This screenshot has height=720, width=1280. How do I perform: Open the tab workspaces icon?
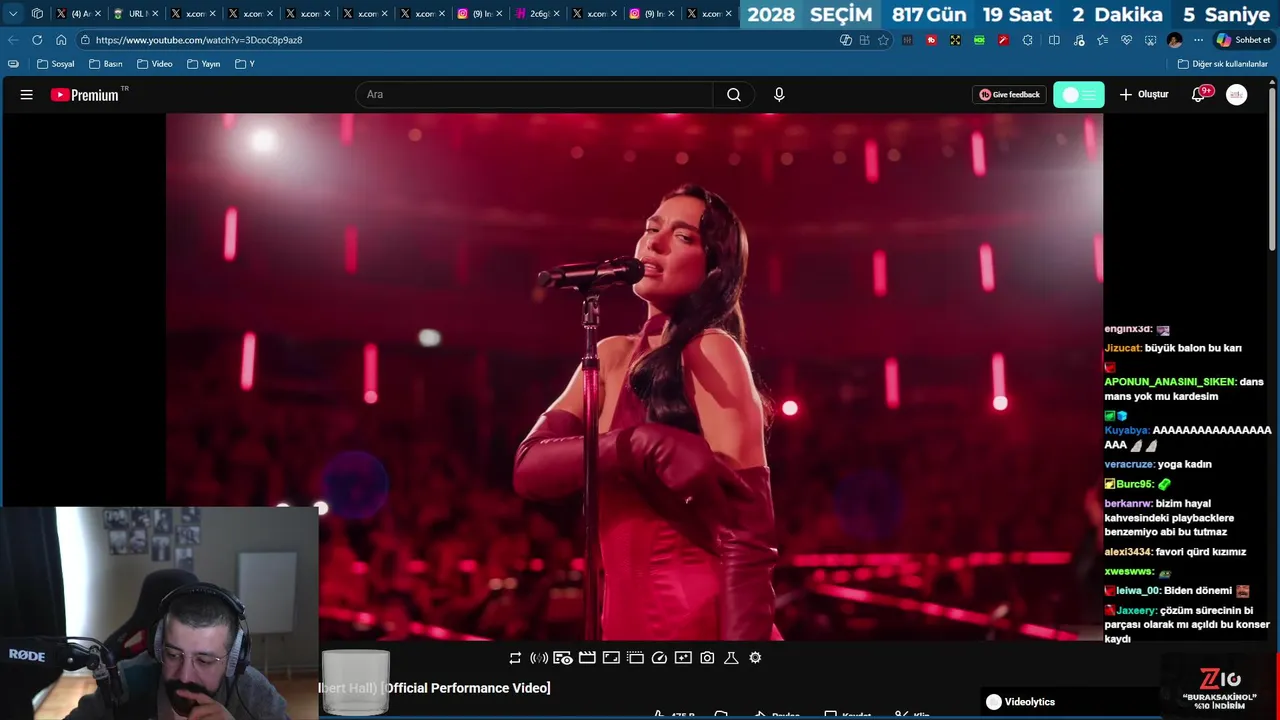pyautogui.click(x=37, y=14)
